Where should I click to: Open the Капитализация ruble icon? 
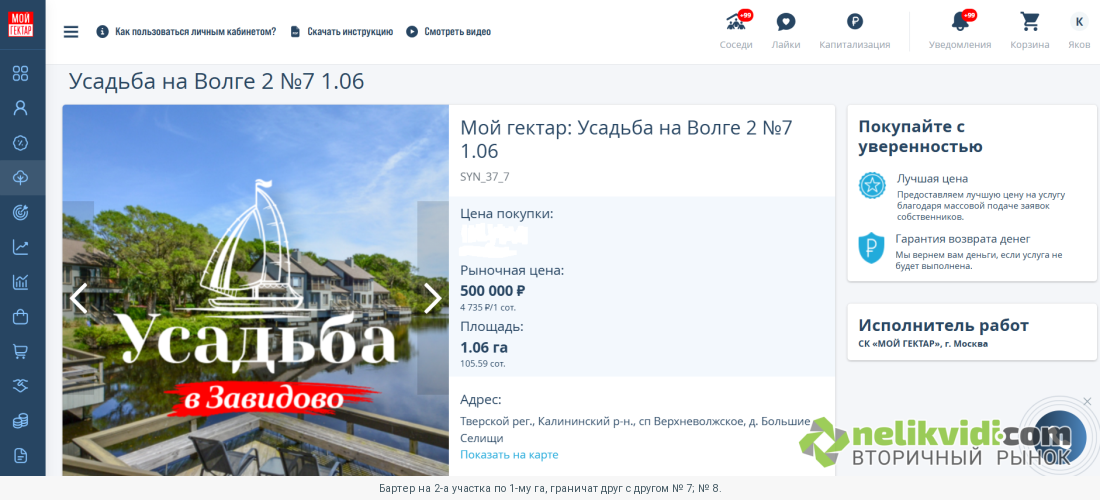[854, 22]
